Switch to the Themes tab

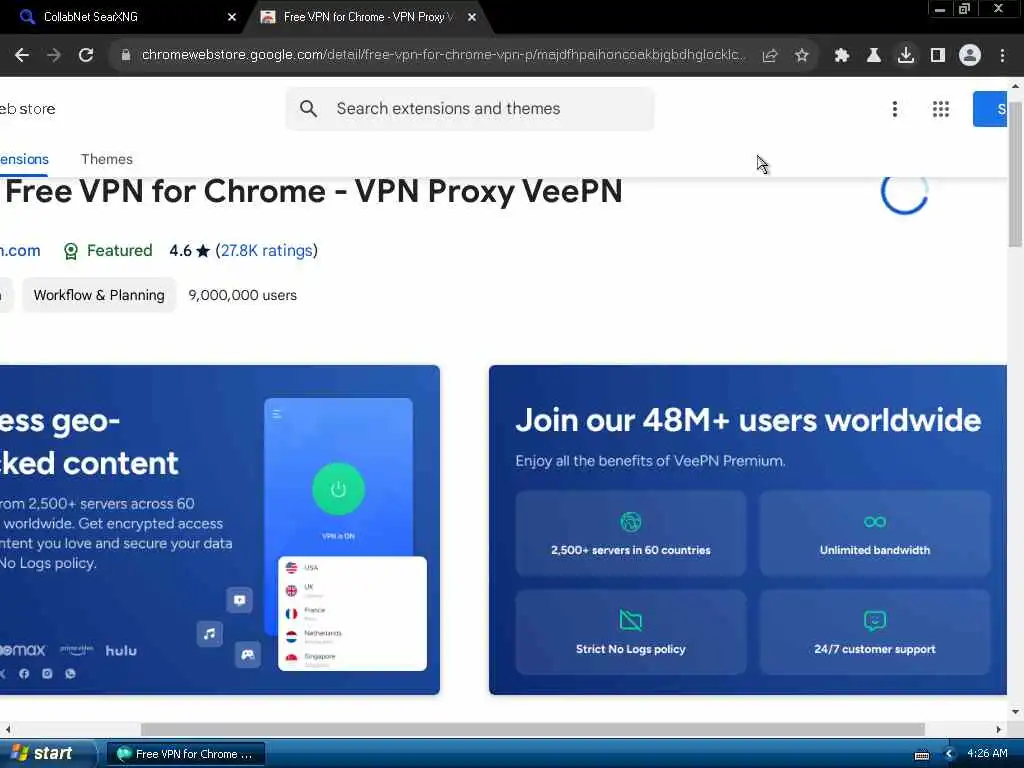pos(106,159)
